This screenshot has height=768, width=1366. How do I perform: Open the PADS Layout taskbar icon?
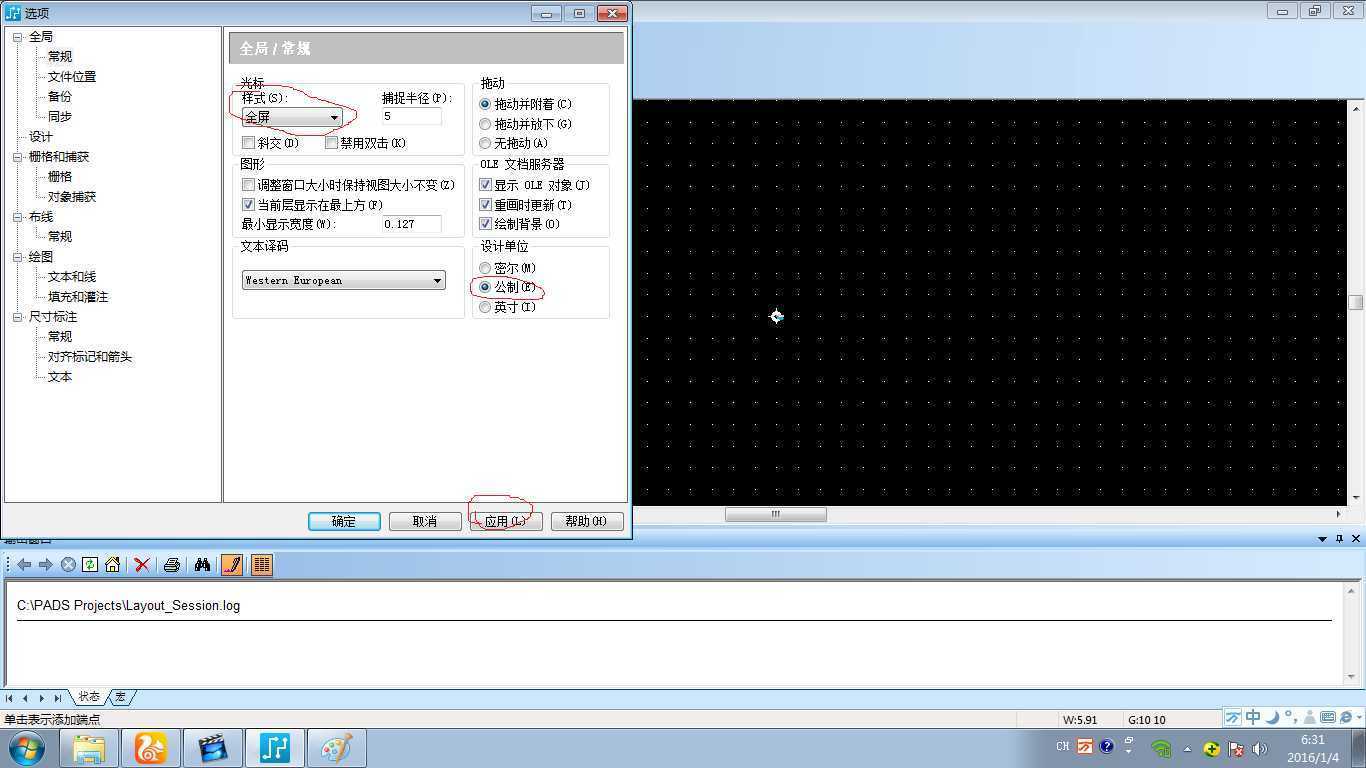(x=275, y=748)
